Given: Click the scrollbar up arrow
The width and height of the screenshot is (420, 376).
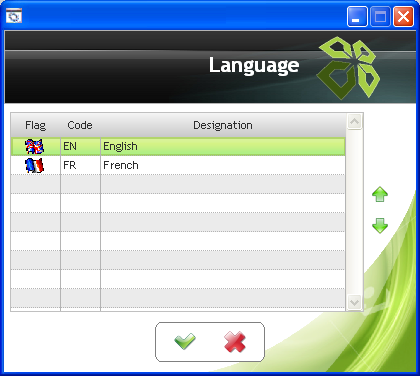Looking at the screenshot, I should (x=354, y=122).
